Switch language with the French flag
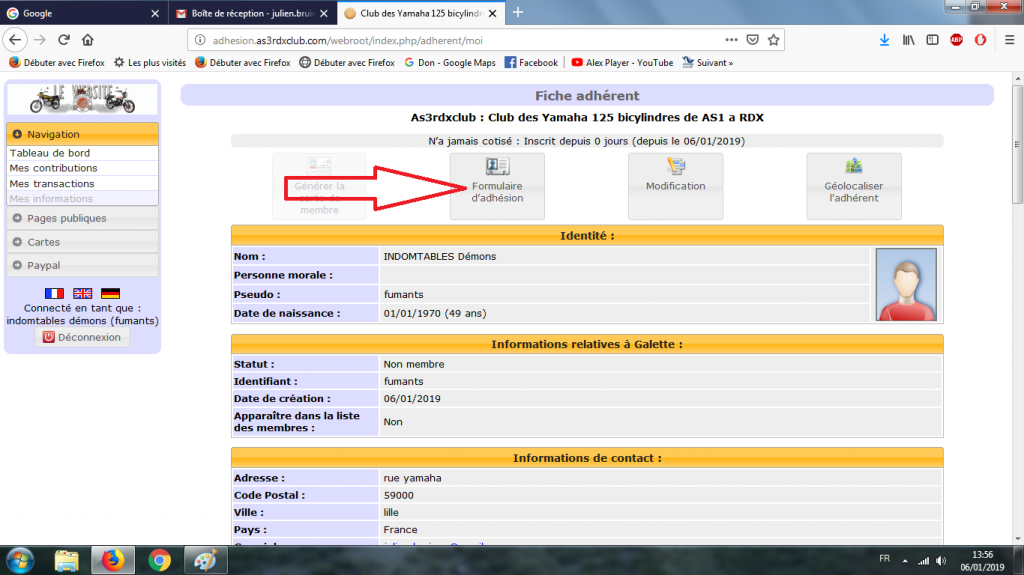1024x575 pixels. pos(54,293)
